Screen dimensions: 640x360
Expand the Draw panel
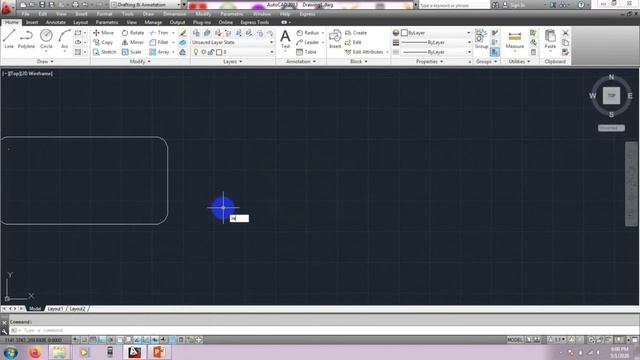[45, 62]
